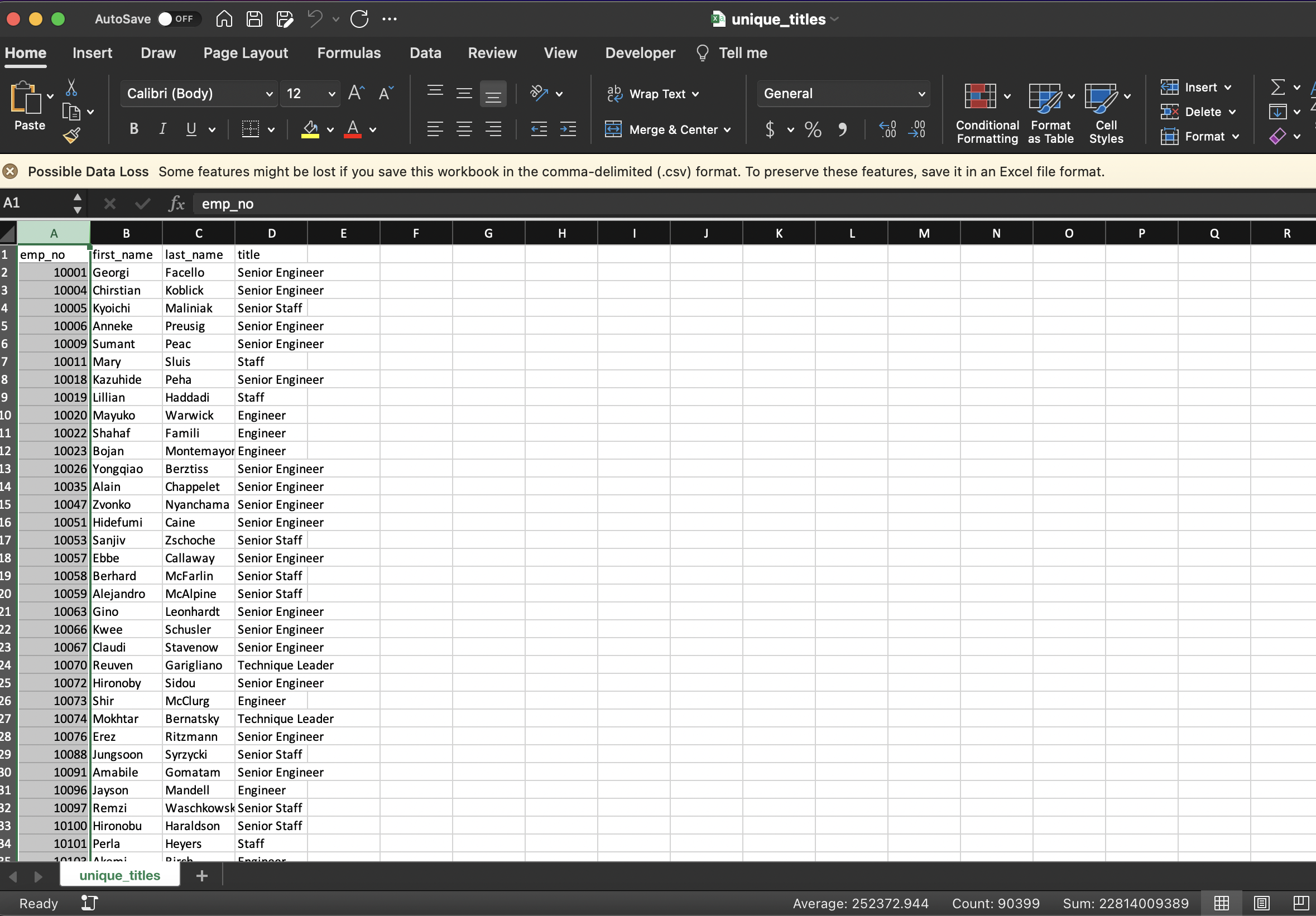The height and width of the screenshot is (916, 1316).
Task: Click the Increase Indent icon
Action: point(568,129)
